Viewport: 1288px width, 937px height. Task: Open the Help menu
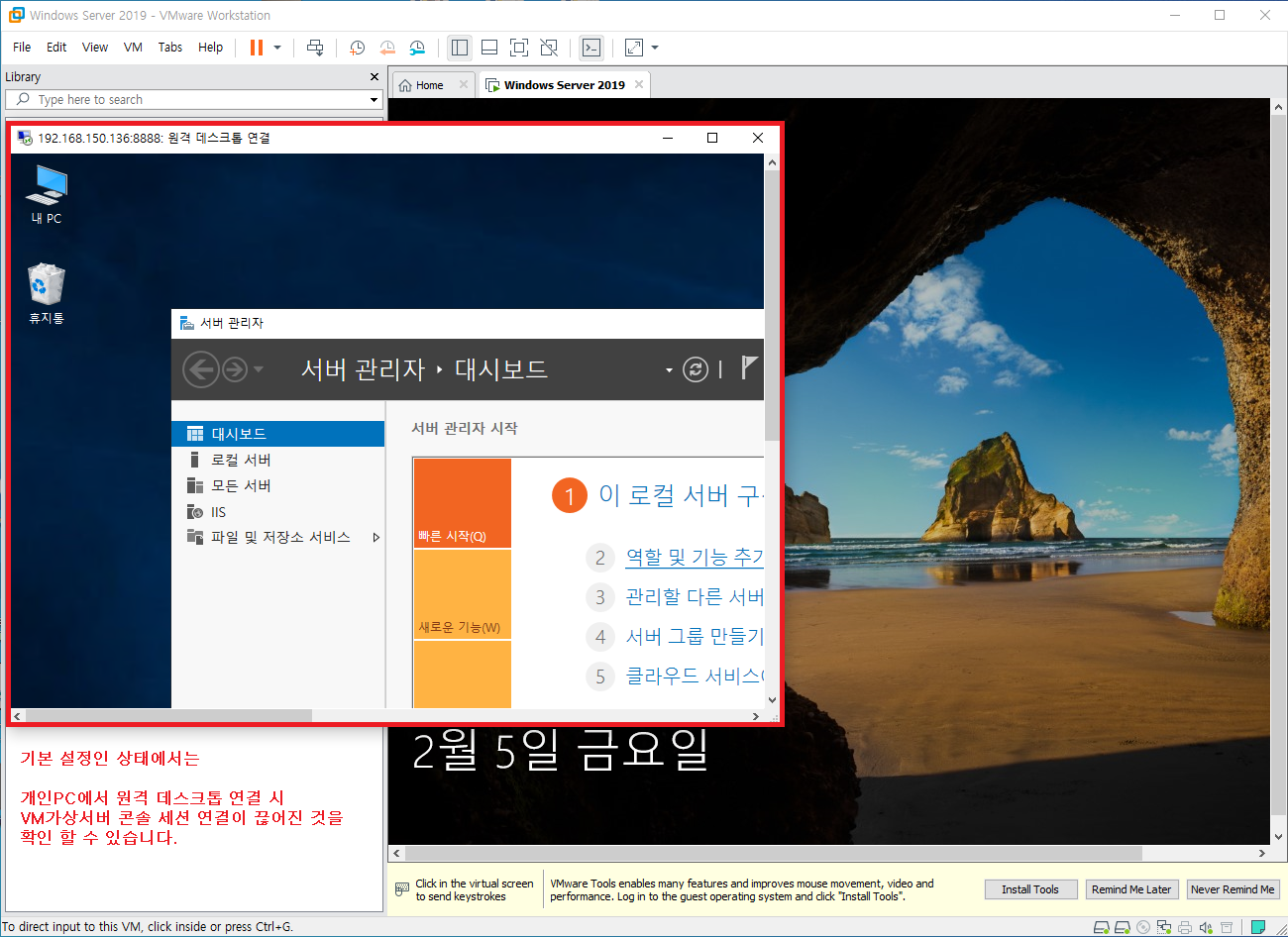click(x=210, y=48)
